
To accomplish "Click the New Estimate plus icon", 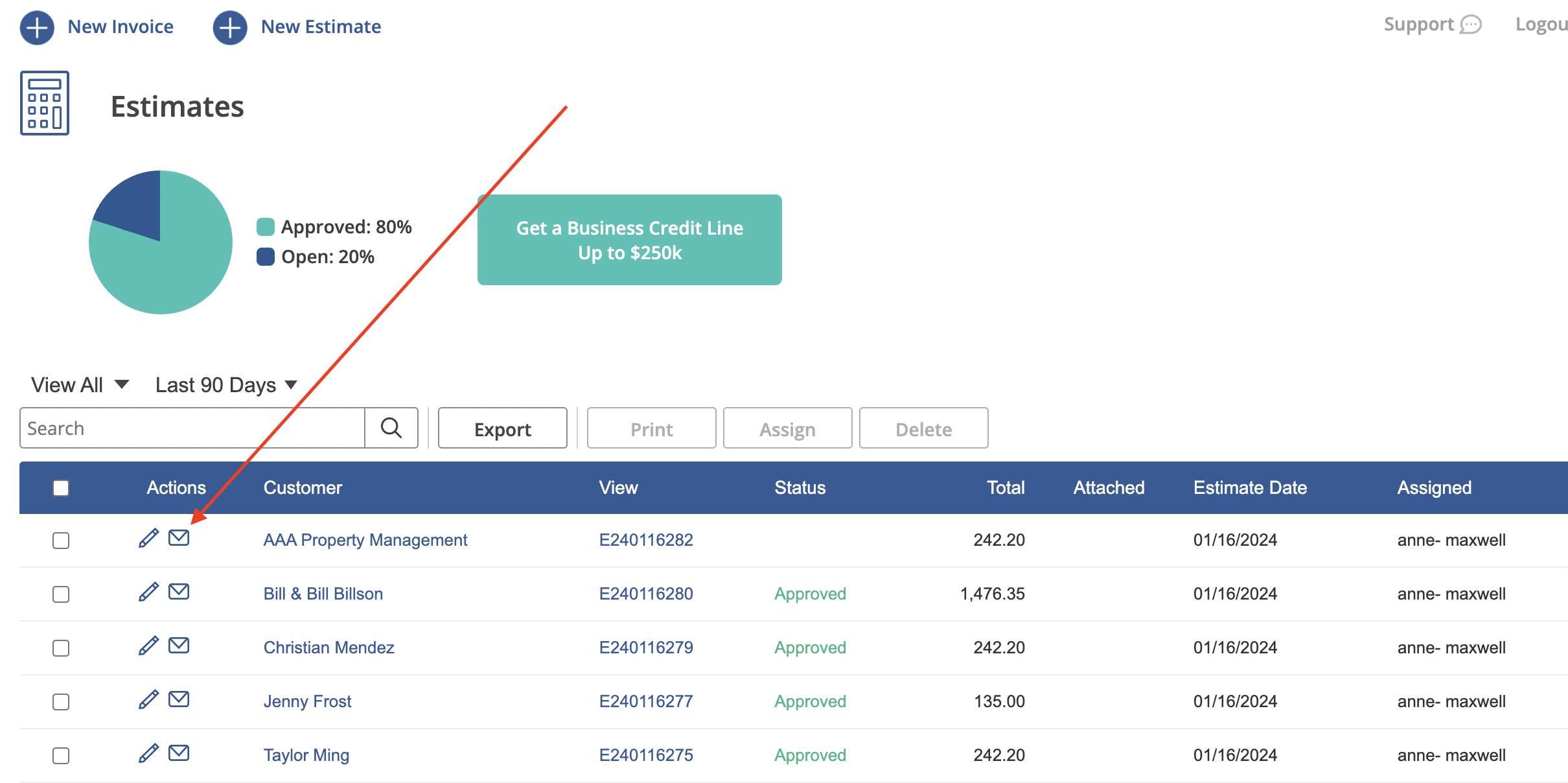I will 230,28.
